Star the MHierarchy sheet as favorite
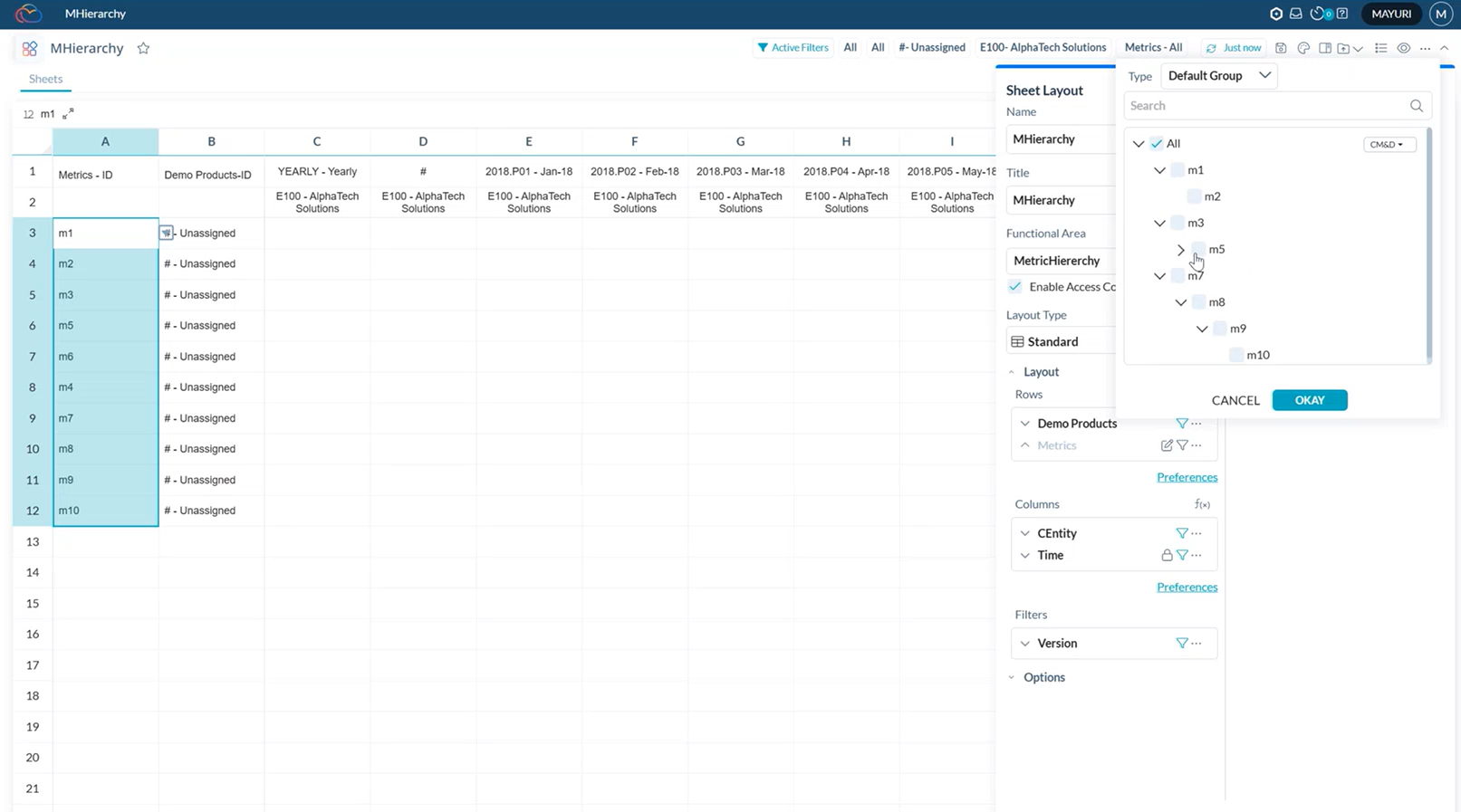This screenshot has height=812, width=1461. click(x=143, y=49)
